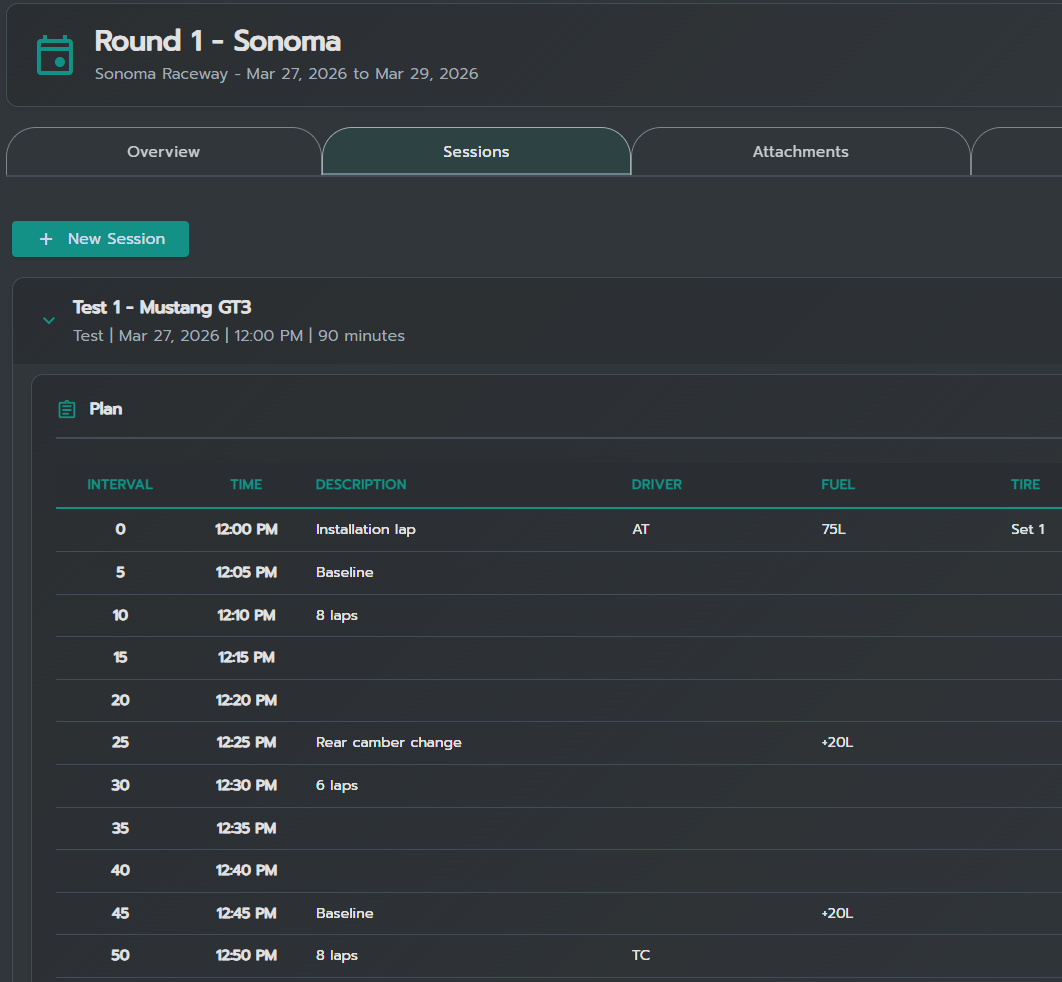Viewport: 1062px width, 982px height.
Task: Open the Overview tab
Action: coord(163,152)
